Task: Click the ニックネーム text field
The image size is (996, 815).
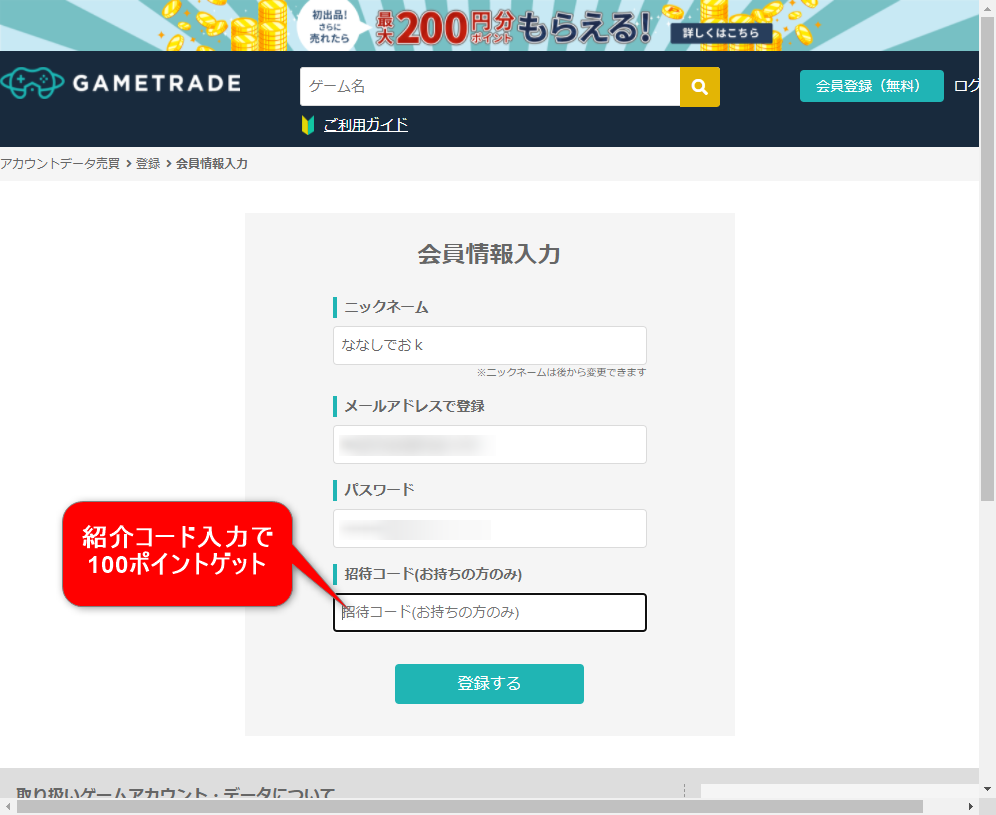Action: (x=489, y=345)
